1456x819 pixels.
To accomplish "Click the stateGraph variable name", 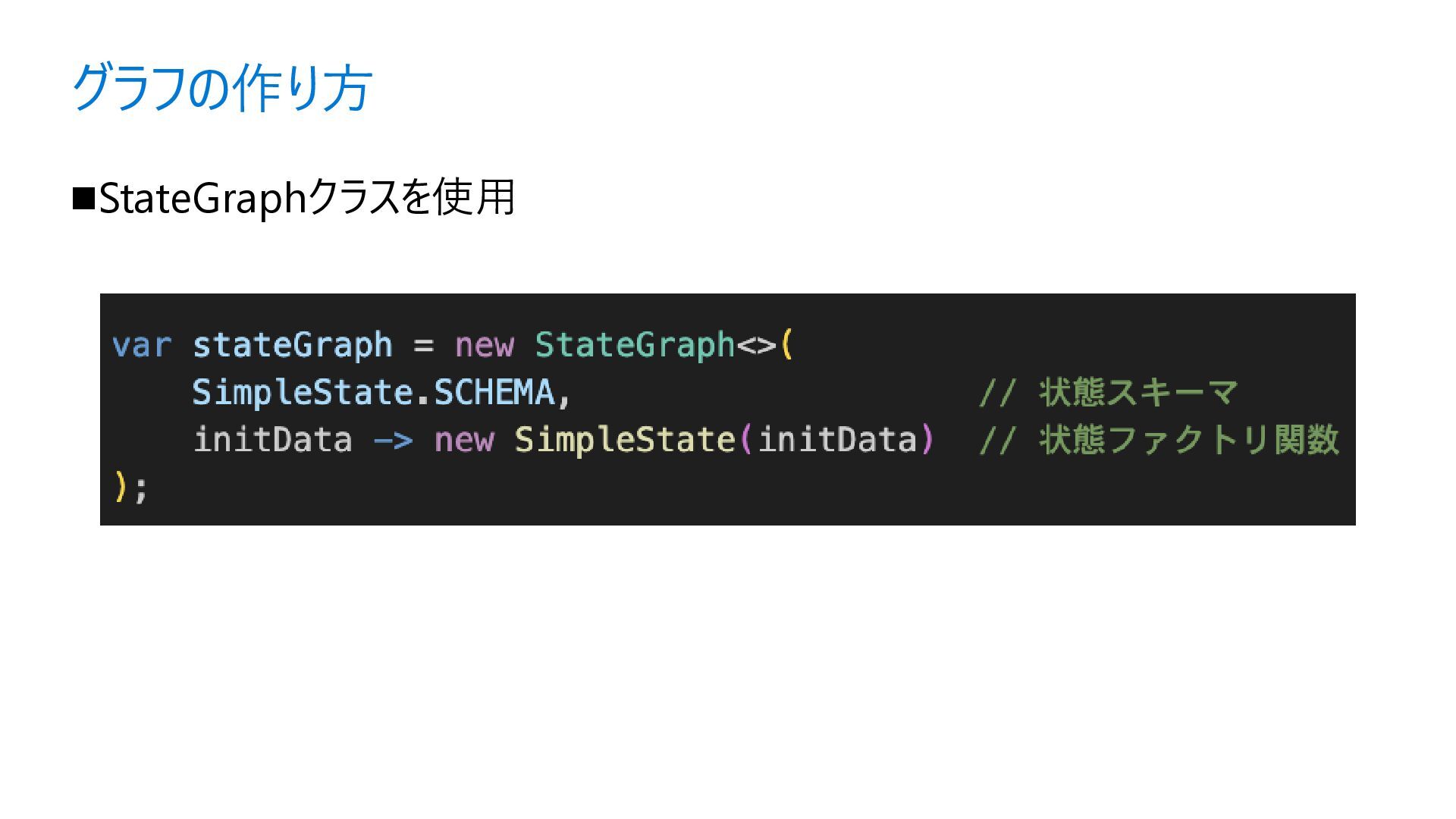I will (293, 345).
